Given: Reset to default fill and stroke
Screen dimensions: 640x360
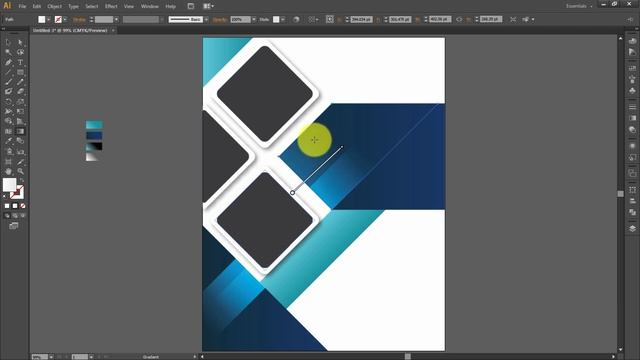Looking at the screenshot, I should click(5, 196).
